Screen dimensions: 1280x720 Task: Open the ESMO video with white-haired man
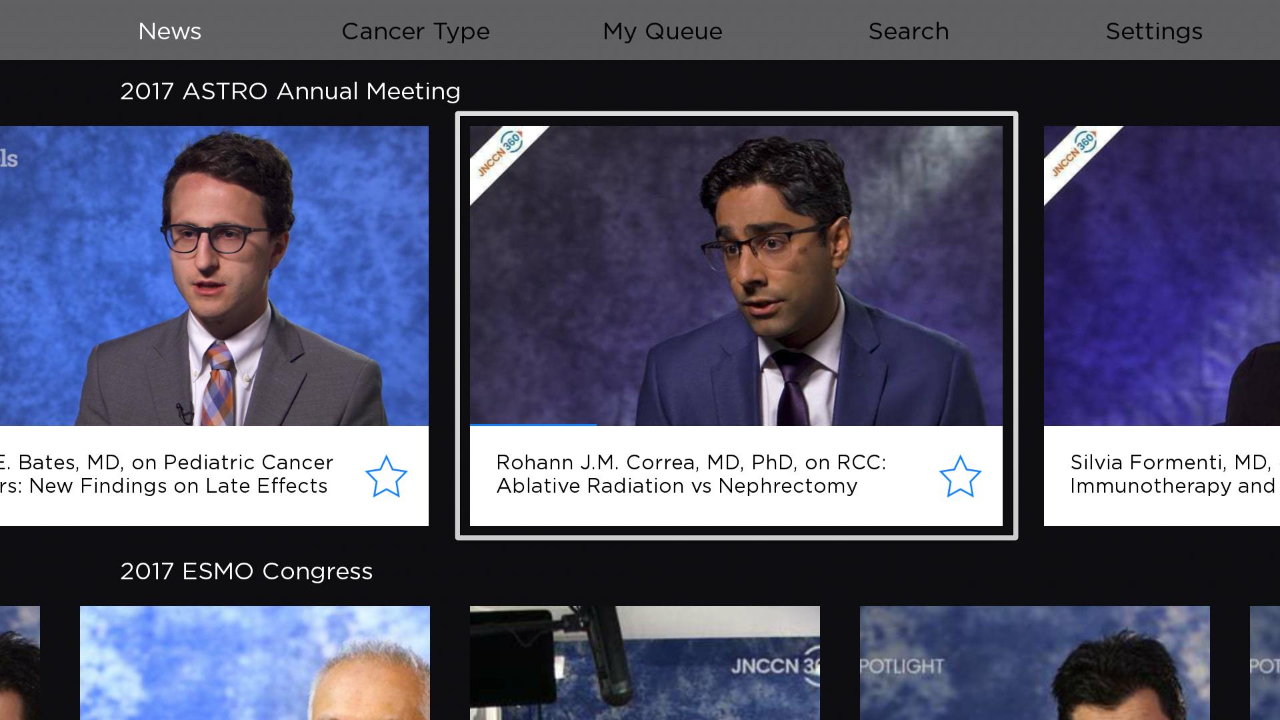point(255,663)
